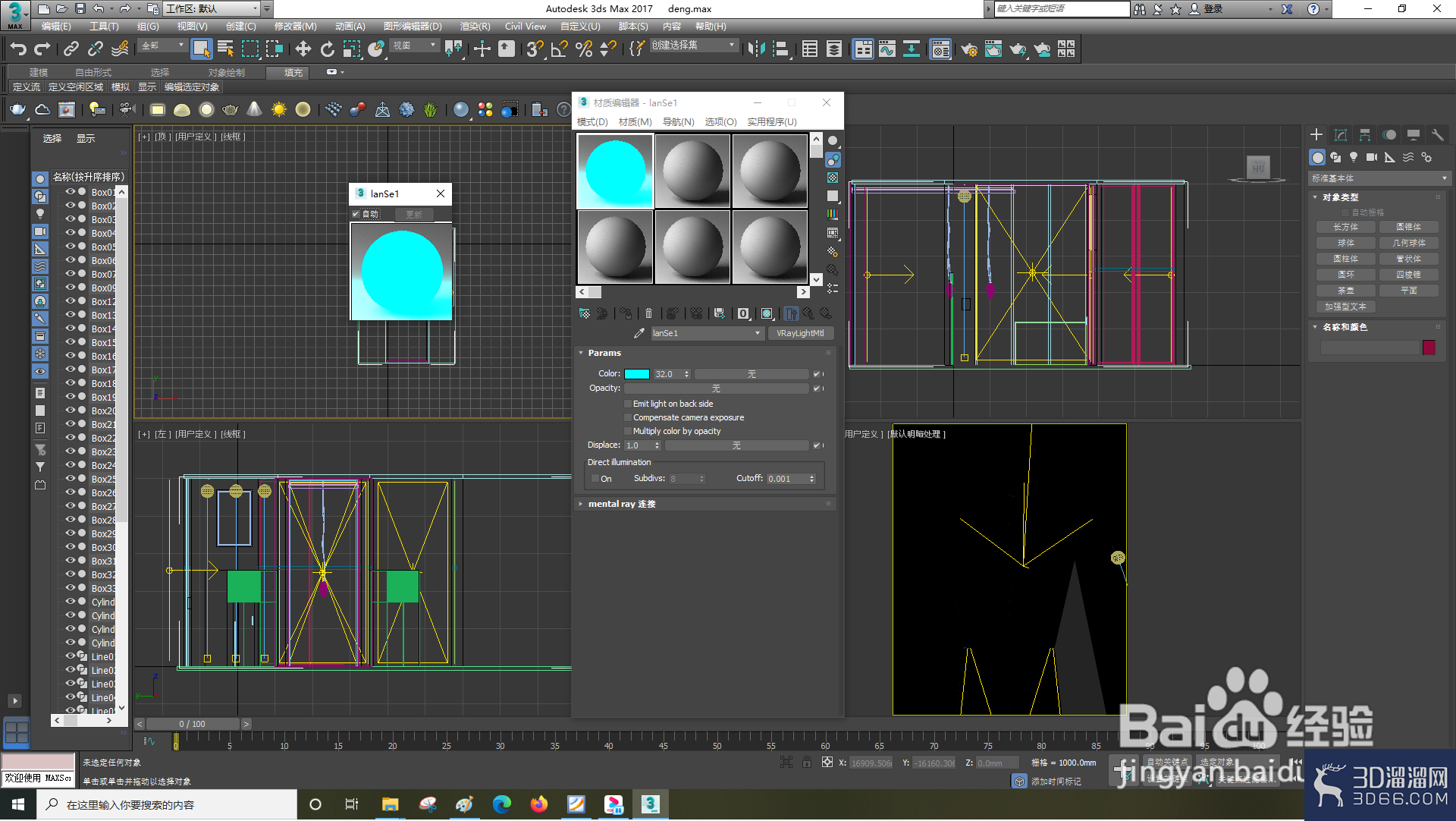This screenshot has width=1456, height=821.
Task: Click the 更新 button in lanSe1 preview
Action: (x=413, y=215)
